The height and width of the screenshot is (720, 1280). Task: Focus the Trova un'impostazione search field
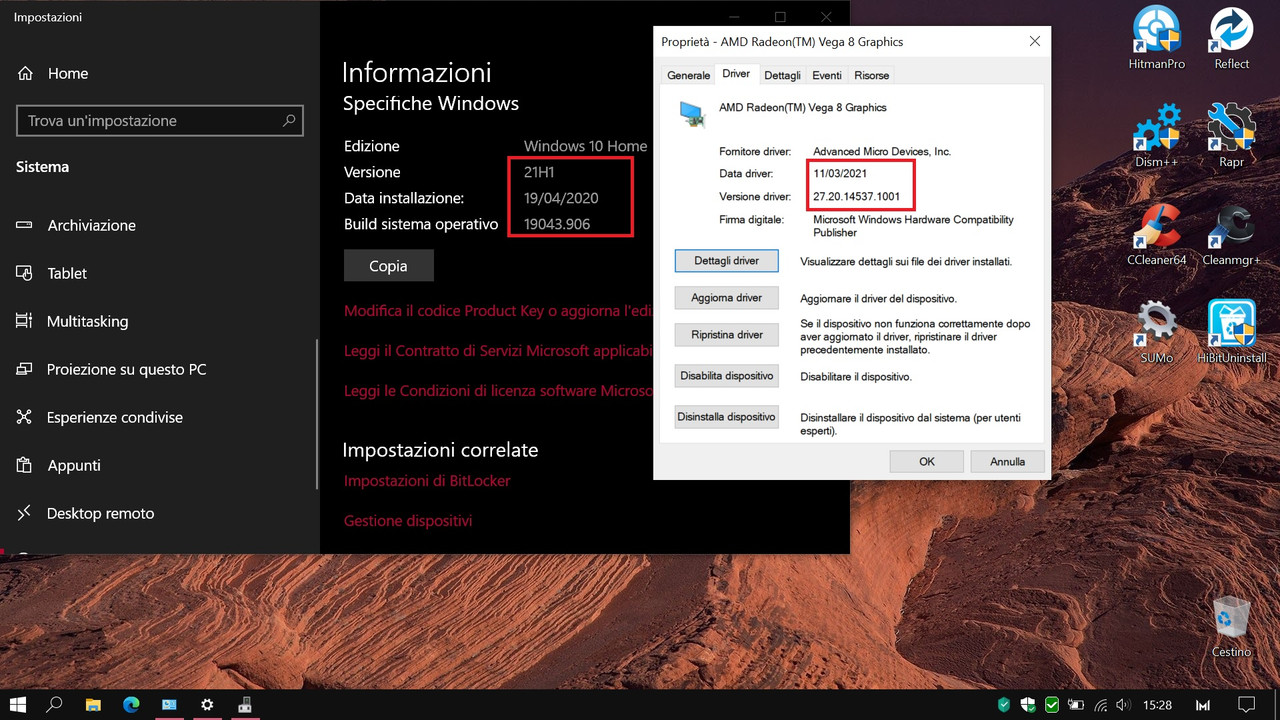(x=160, y=121)
